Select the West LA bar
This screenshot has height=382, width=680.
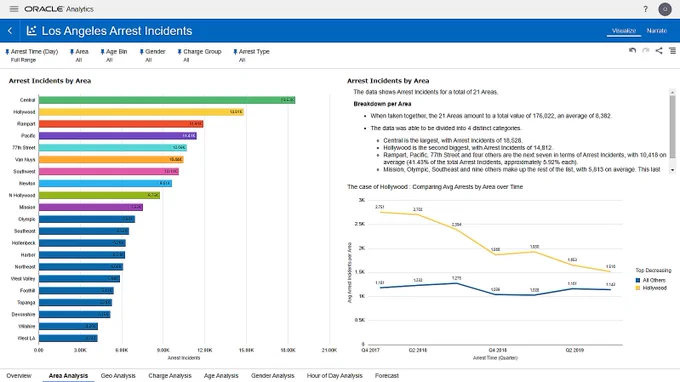68,338
